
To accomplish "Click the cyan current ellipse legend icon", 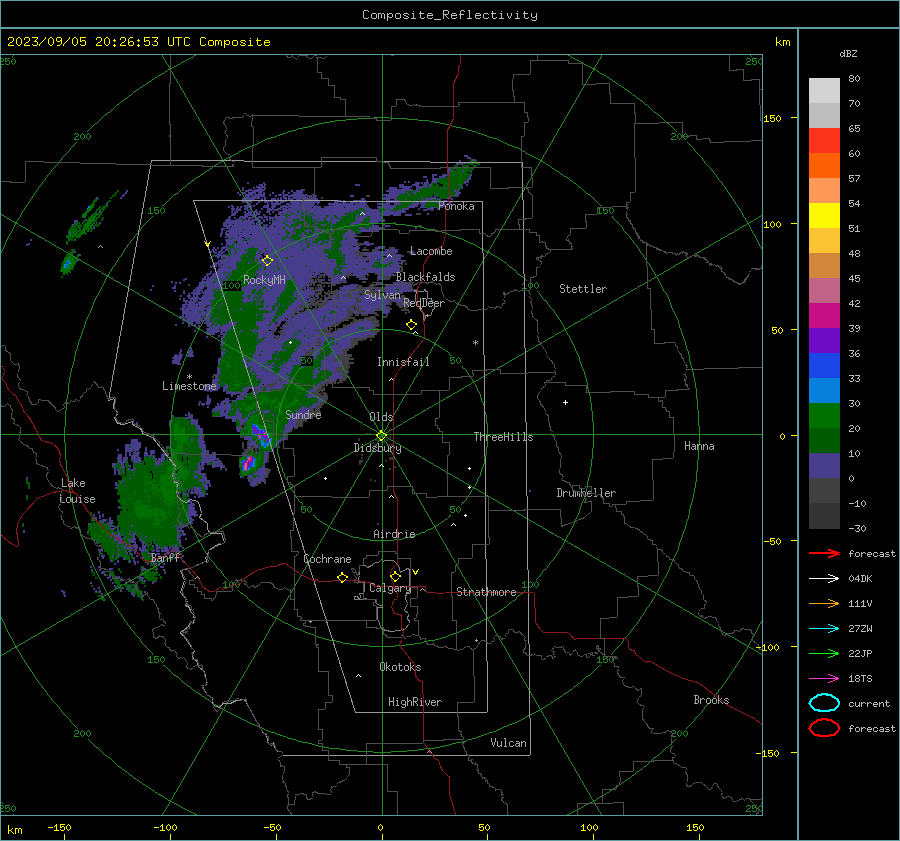I will [824, 703].
